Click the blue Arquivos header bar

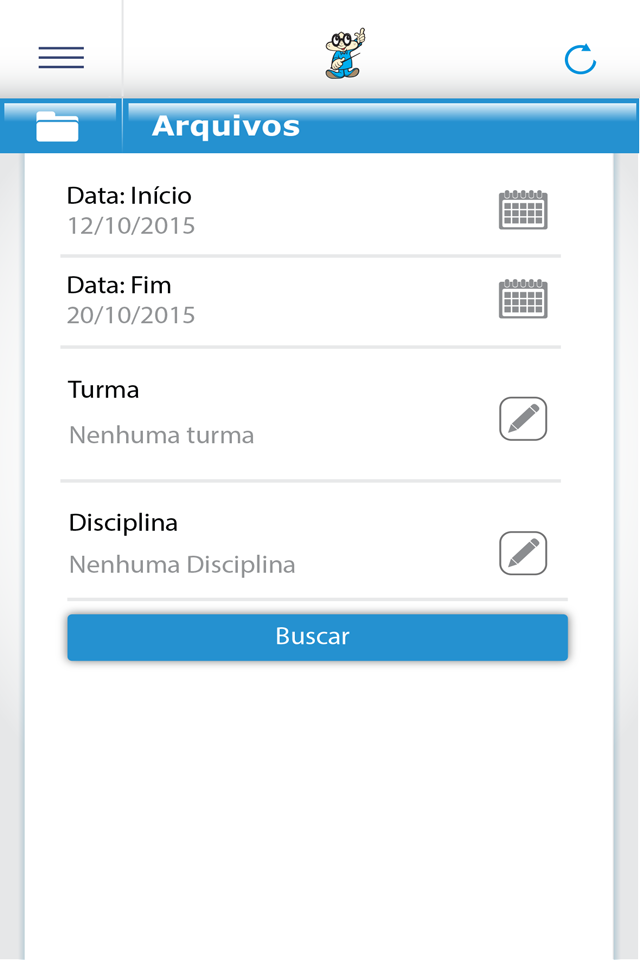pos(450,127)
